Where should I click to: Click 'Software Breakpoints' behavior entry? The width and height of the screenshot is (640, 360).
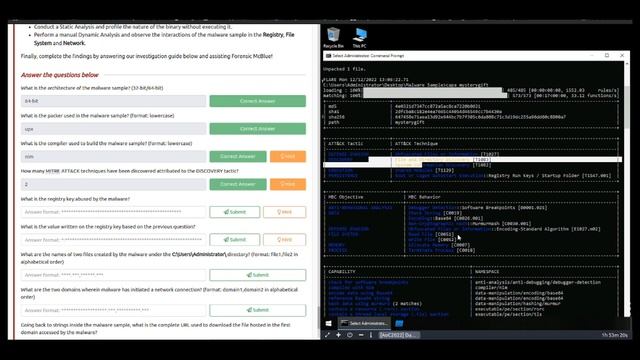point(488,207)
